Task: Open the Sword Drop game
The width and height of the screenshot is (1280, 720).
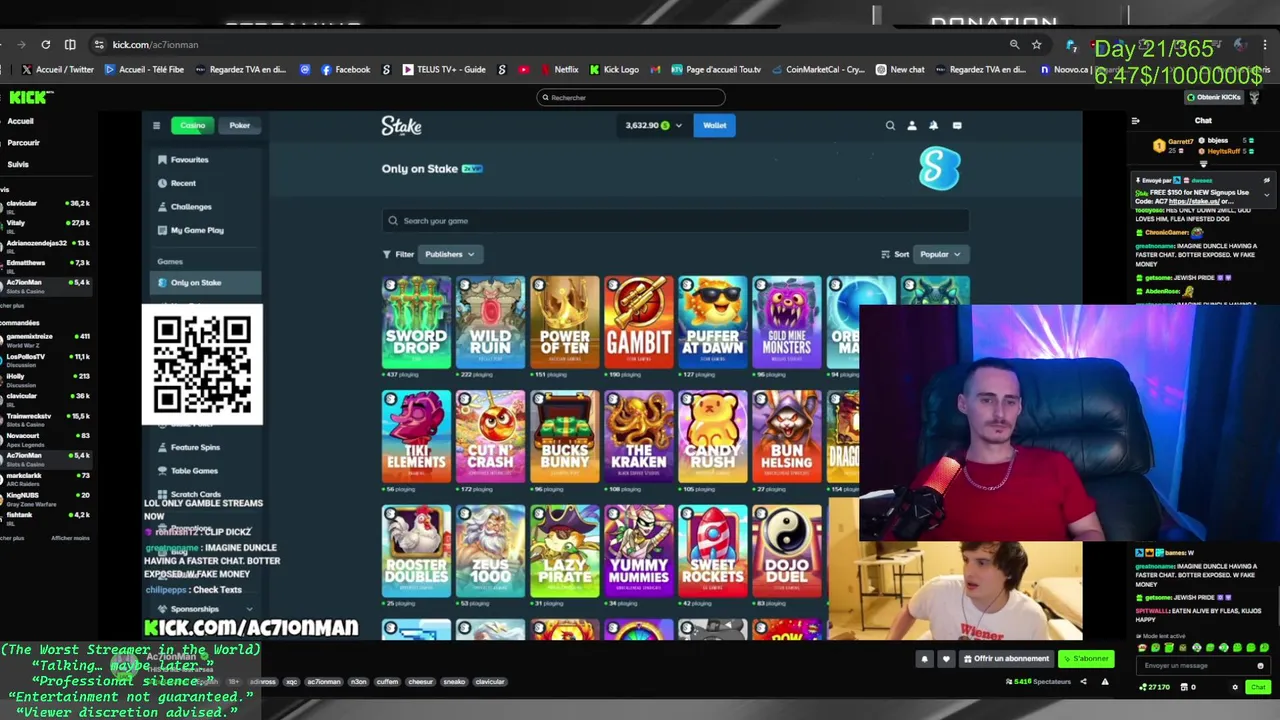Action: 416,323
